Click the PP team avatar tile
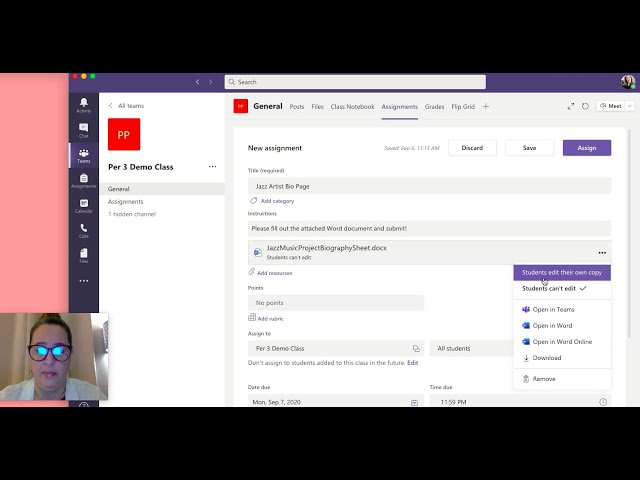The width and height of the screenshot is (640, 480). pos(124,134)
